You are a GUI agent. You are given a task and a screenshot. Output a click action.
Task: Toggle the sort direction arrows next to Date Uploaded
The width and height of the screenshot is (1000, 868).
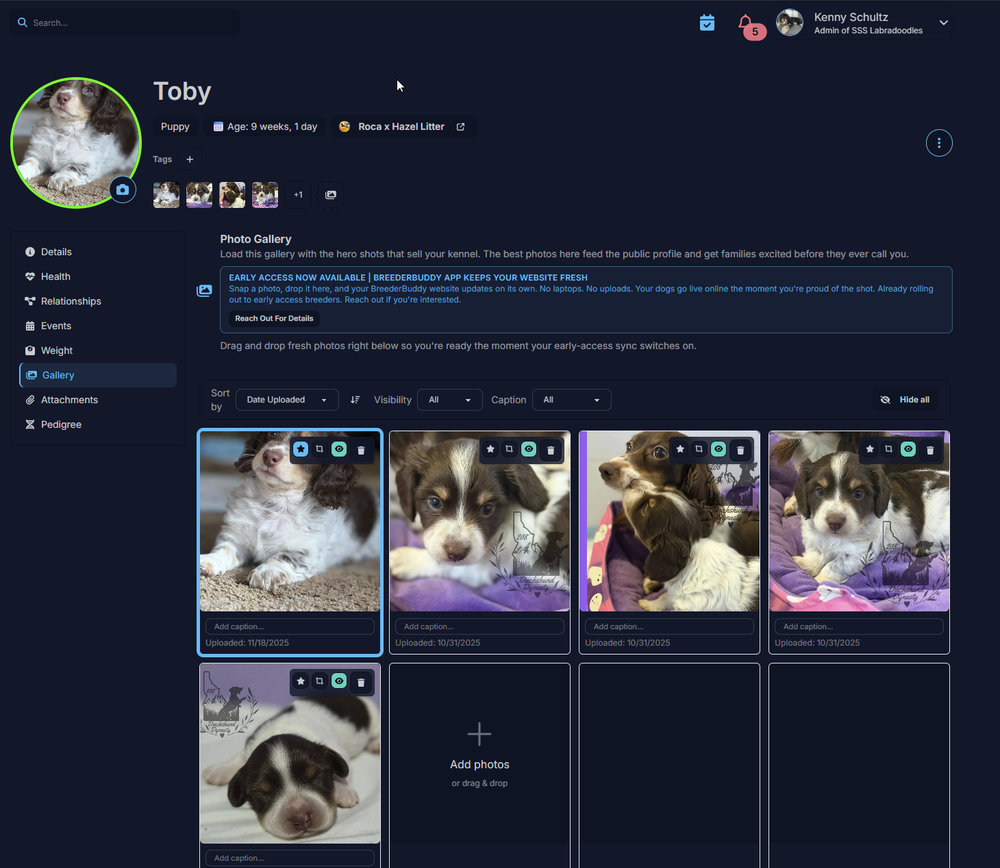pyautogui.click(x=355, y=399)
